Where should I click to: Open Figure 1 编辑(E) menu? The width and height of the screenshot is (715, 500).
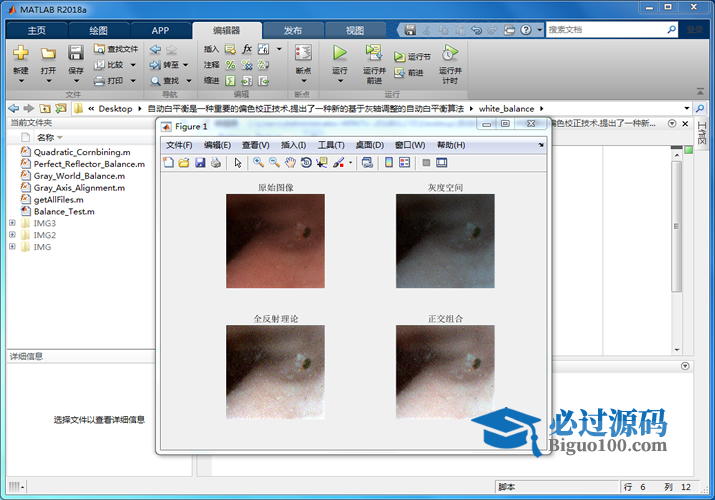(217, 145)
